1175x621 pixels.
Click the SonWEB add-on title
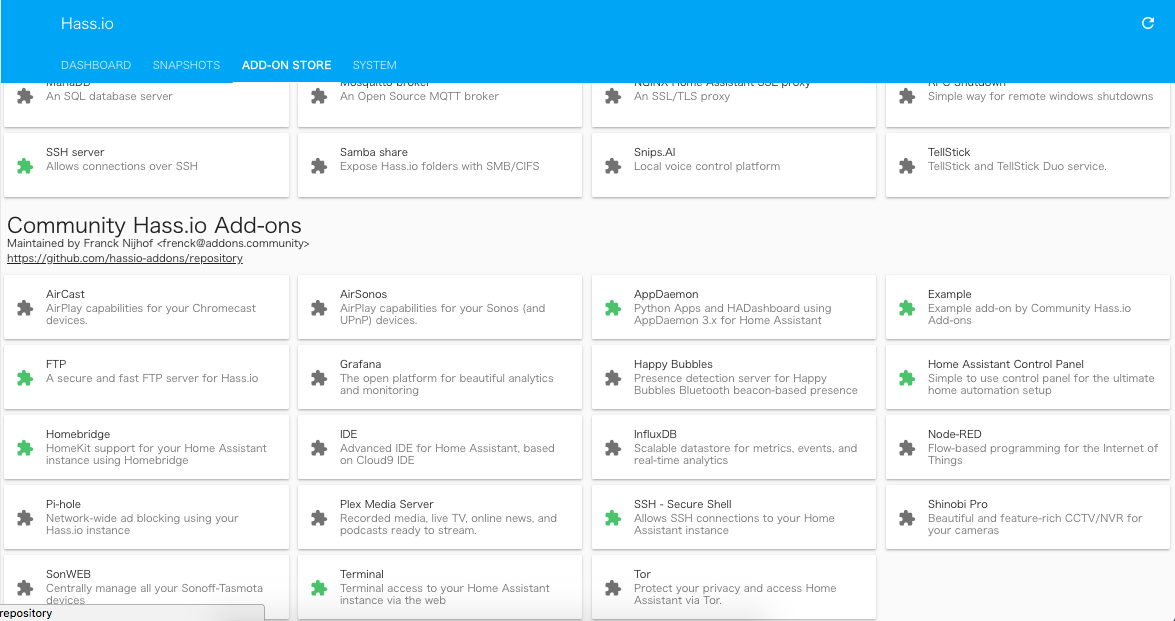coord(68,575)
